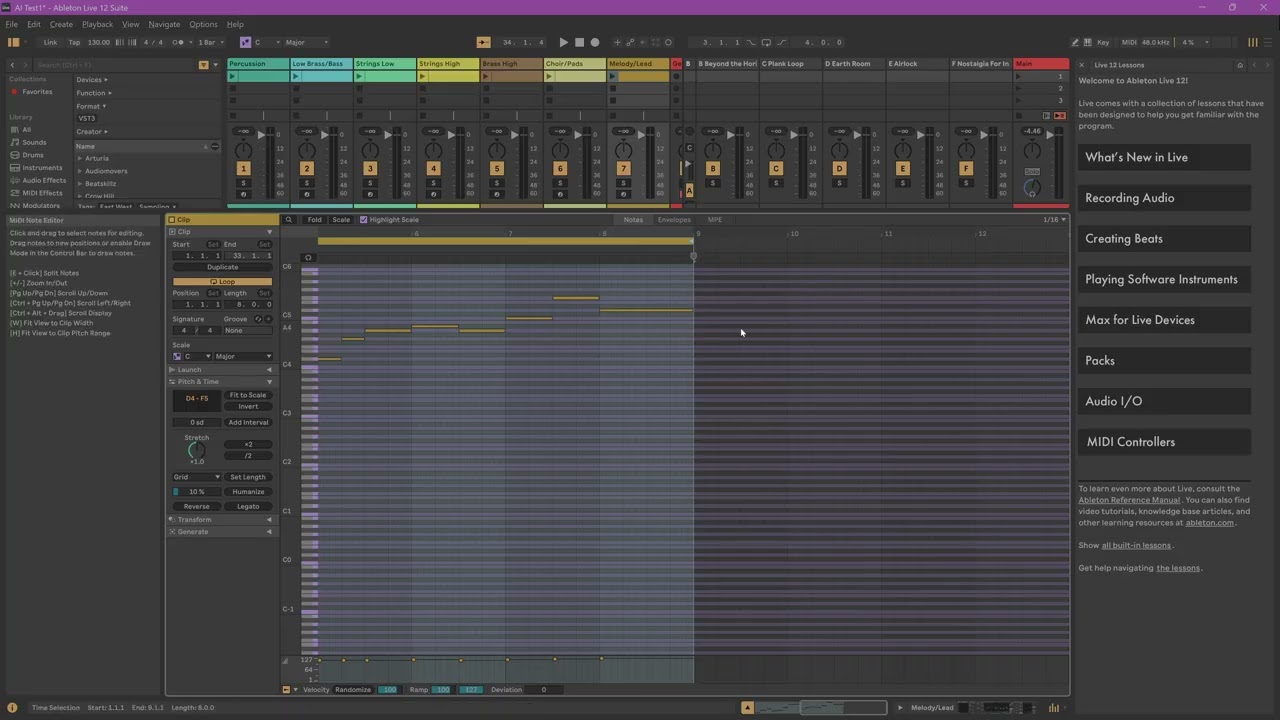Open the Sounds library category
The height and width of the screenshot is (720, 1280).
34,142
